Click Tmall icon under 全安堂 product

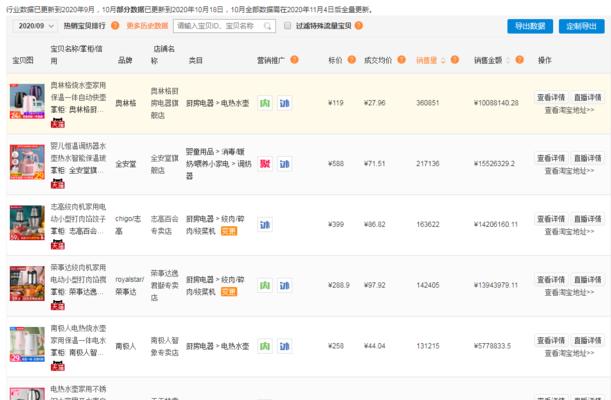coord(58,184)
